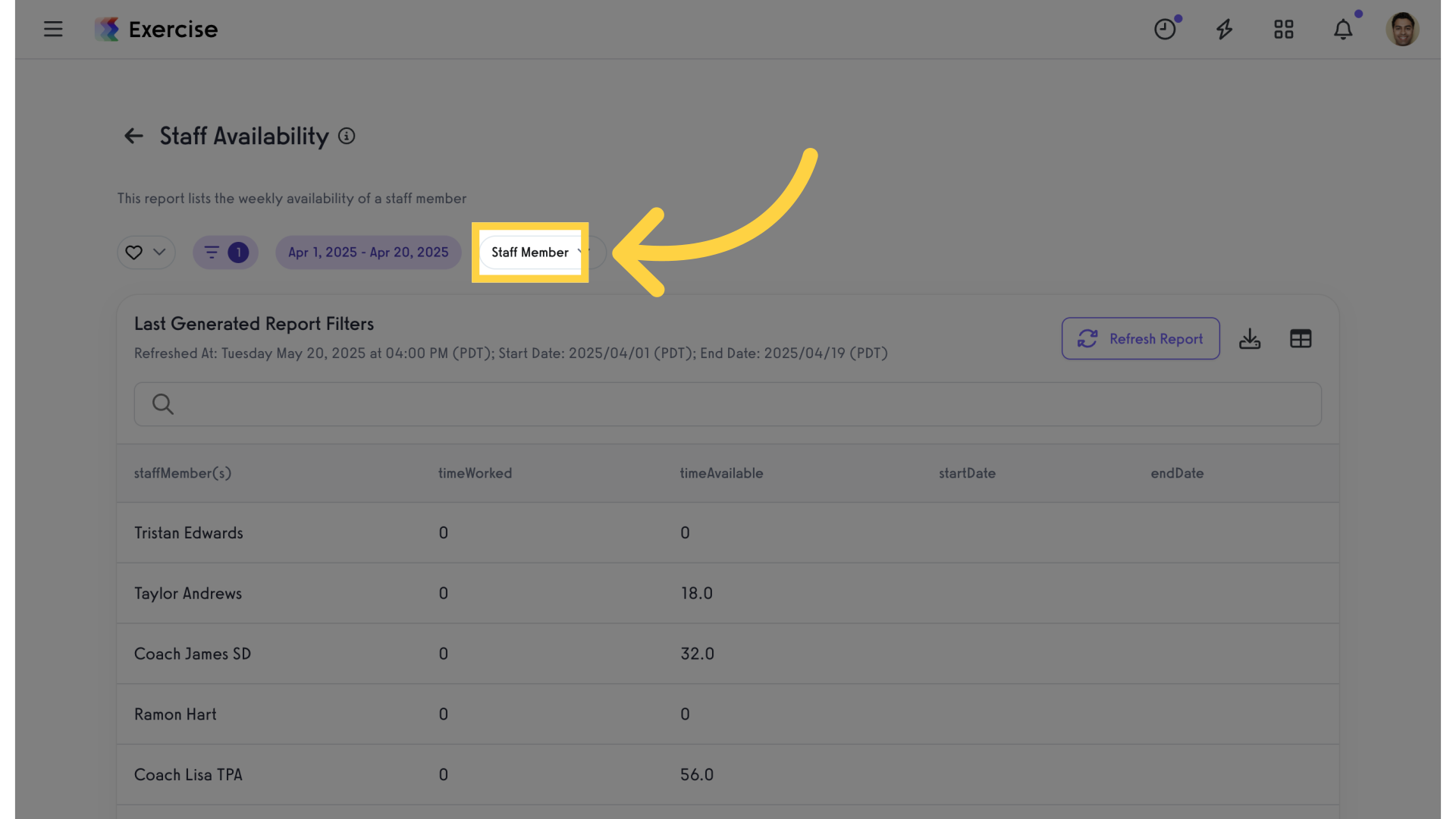Open the favorites heart dropdown
The height and width of the screenshot is (819, 1456).
146,253
